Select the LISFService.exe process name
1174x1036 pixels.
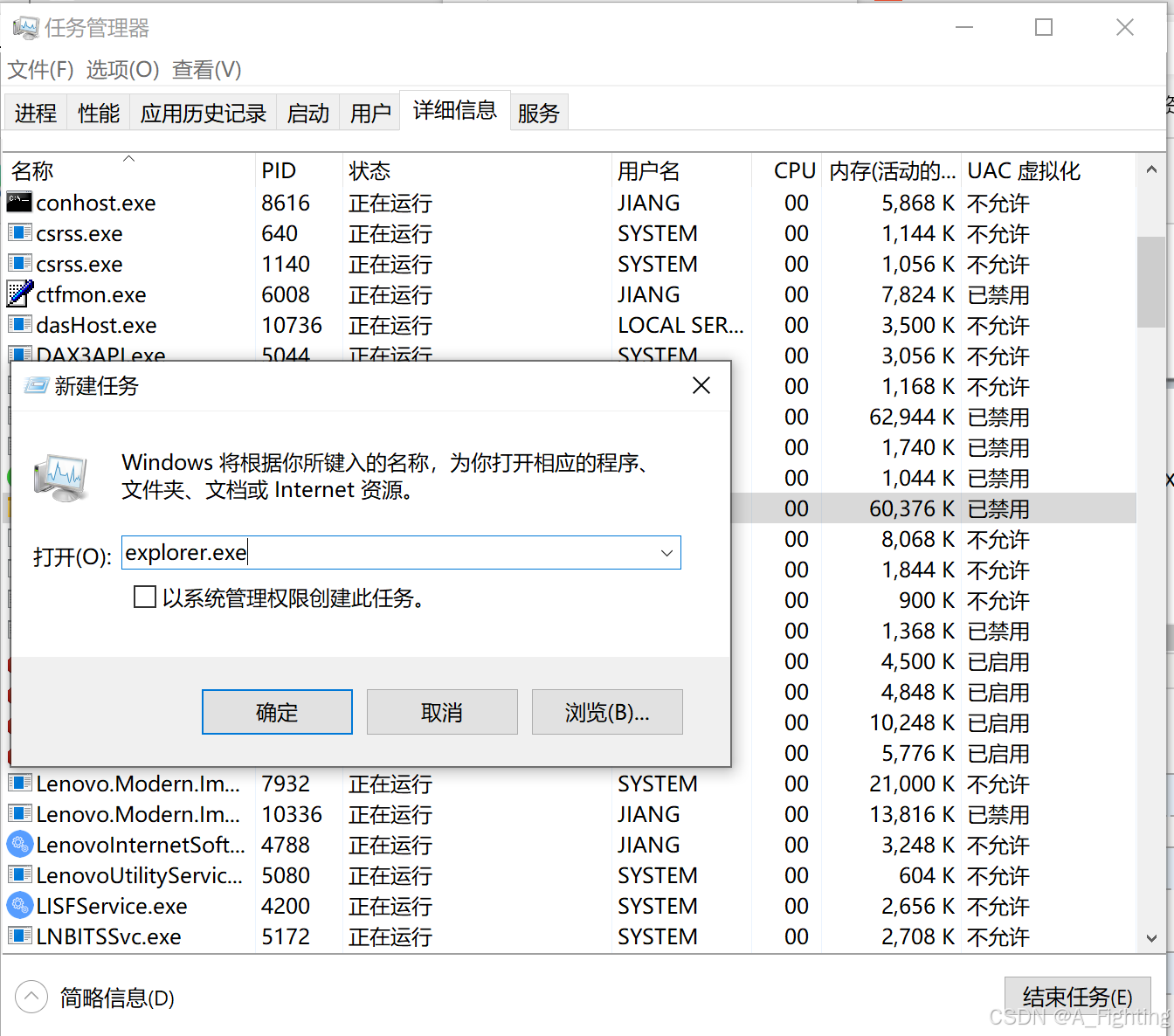(112, 906)
